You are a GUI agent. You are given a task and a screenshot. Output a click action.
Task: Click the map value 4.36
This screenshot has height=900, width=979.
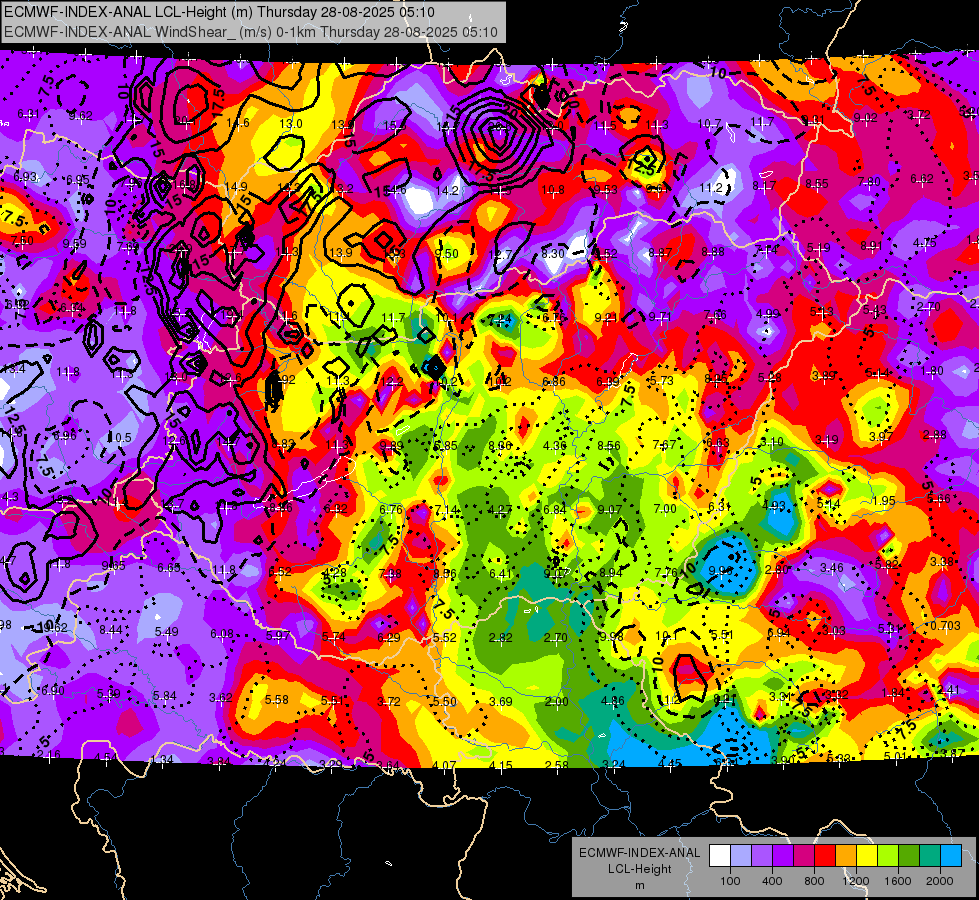555,445
